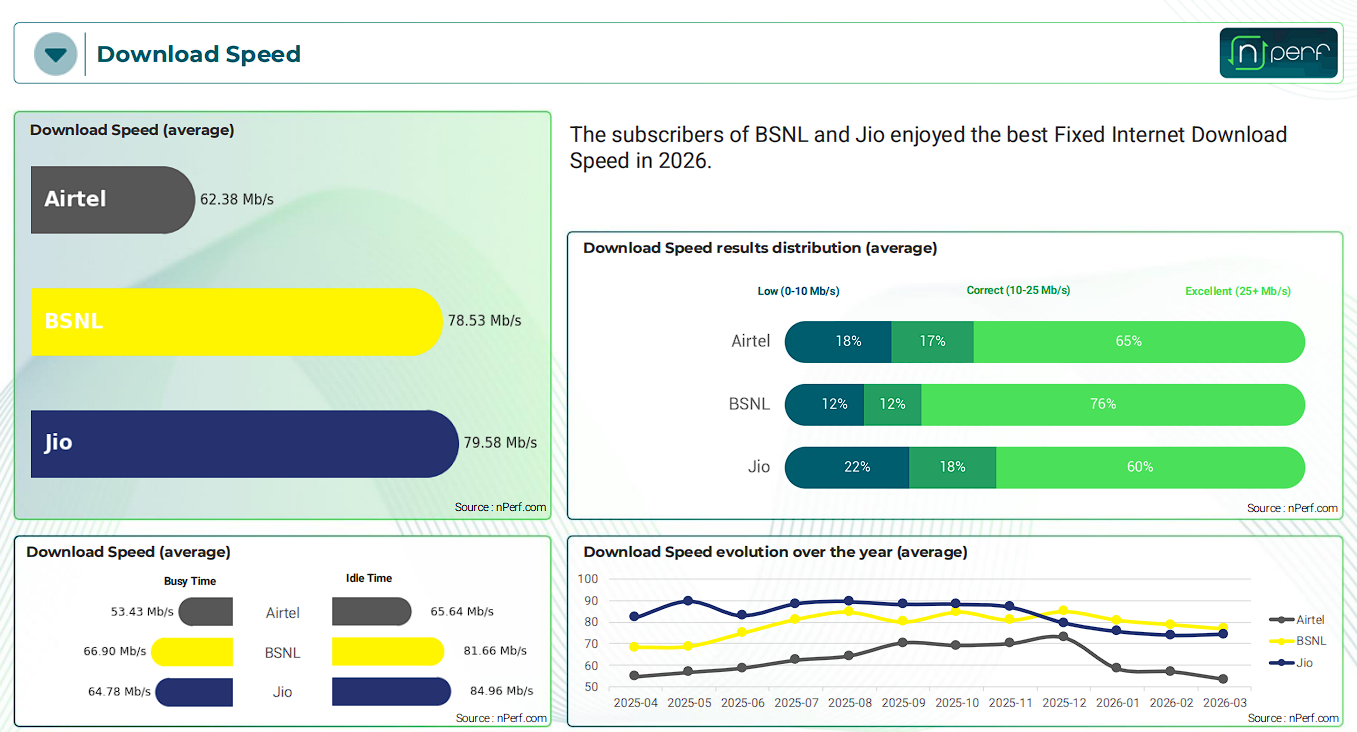Click the download arrow icon in header
The width and height of the screenshot is (1357, 732).
(x=55, y=54)
